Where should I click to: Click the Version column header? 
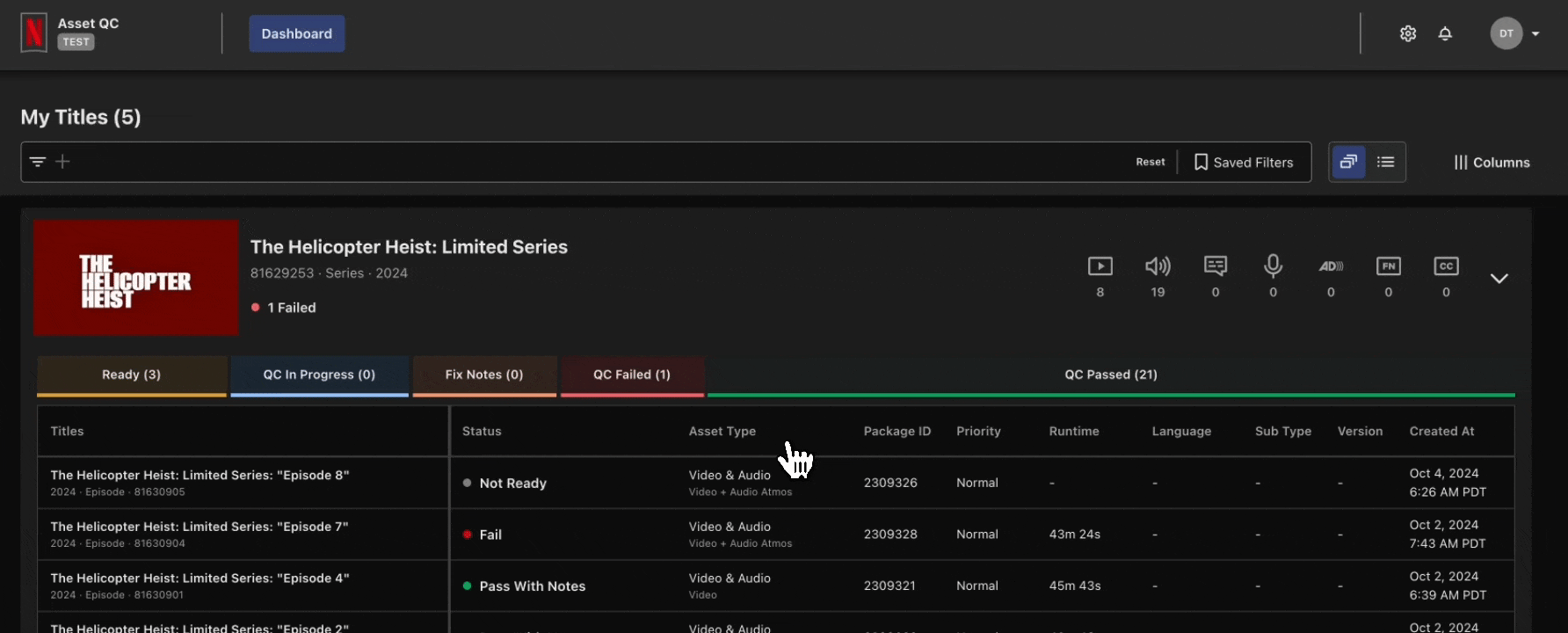click(1360, 431)
